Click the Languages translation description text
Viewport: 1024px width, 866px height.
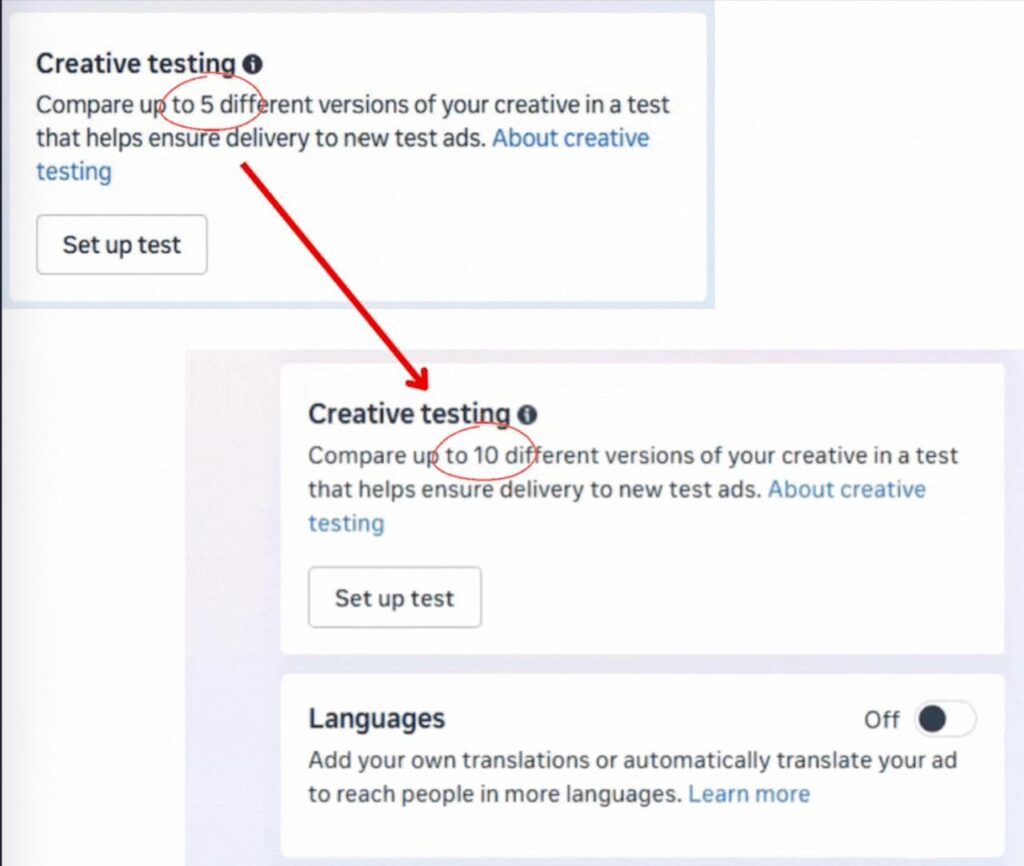tap(632, 777)
